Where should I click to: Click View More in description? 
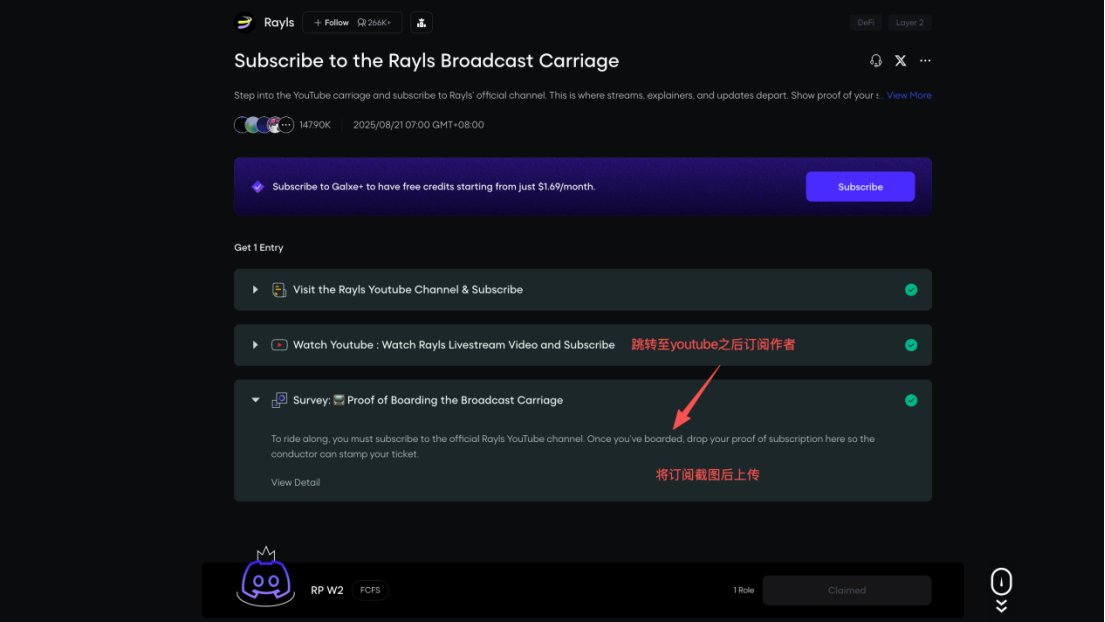click(909, 95)
